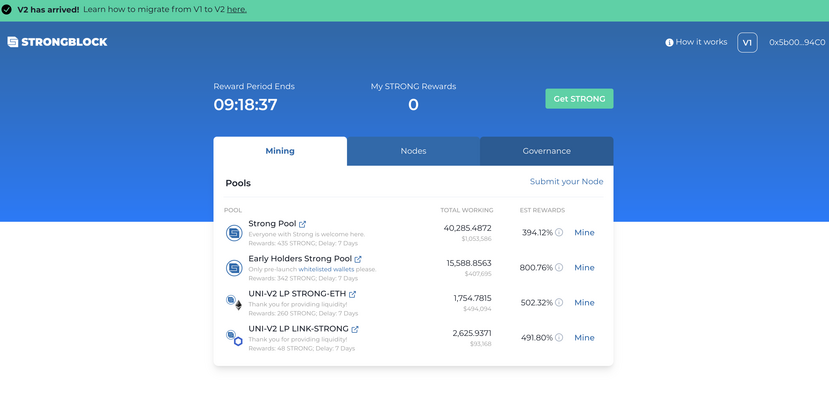Click the $494,094 value under STRONG-ETH
The image size is (829, 405).
[x=477, y=309]
